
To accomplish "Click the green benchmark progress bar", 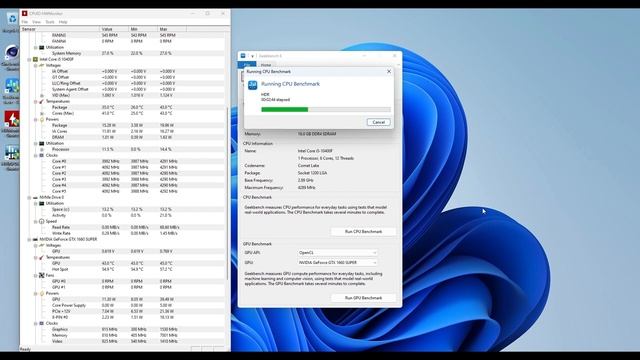I will click(x=326, y=109).
